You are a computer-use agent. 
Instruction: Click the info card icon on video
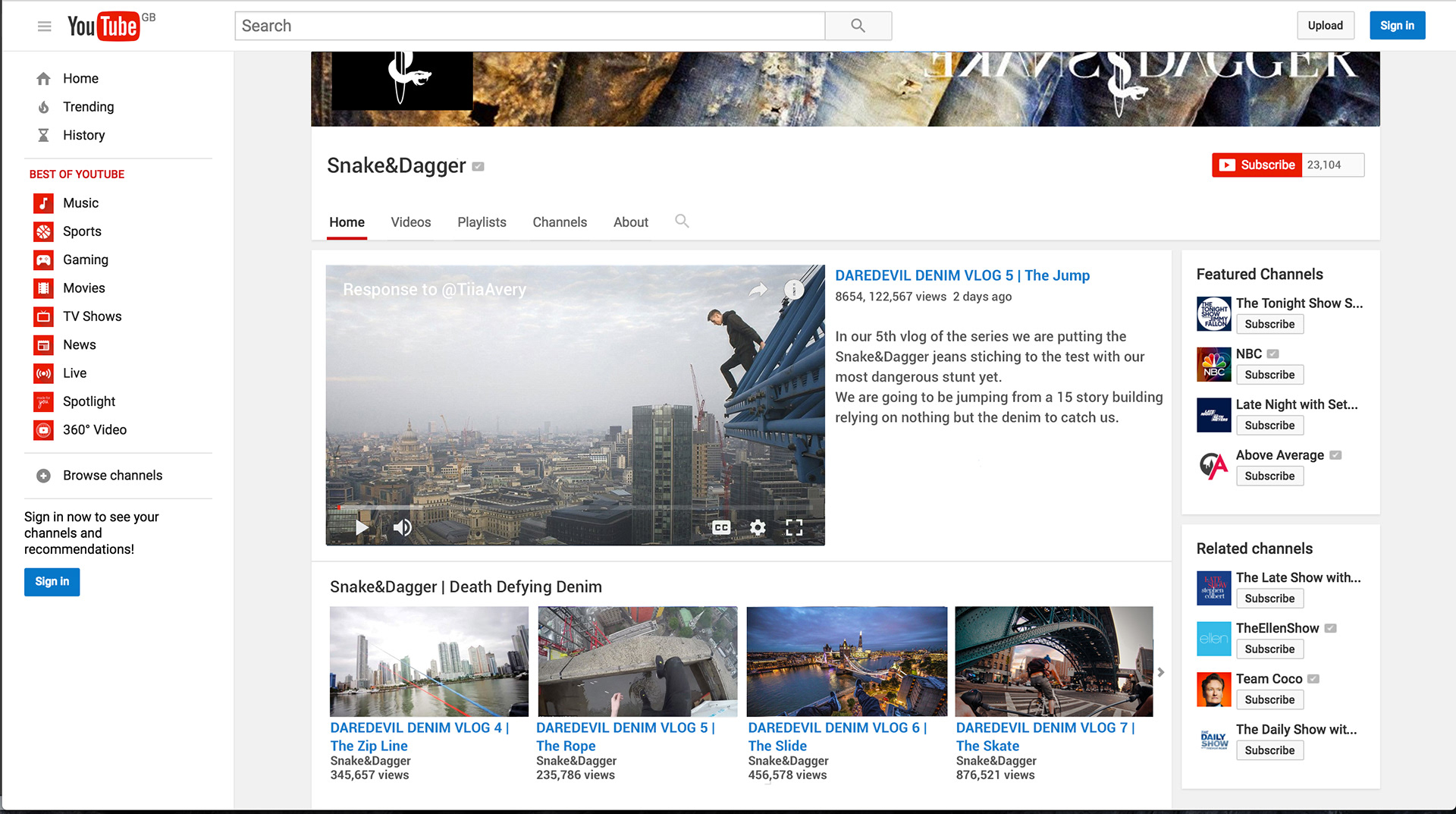(x=793, y=289)
